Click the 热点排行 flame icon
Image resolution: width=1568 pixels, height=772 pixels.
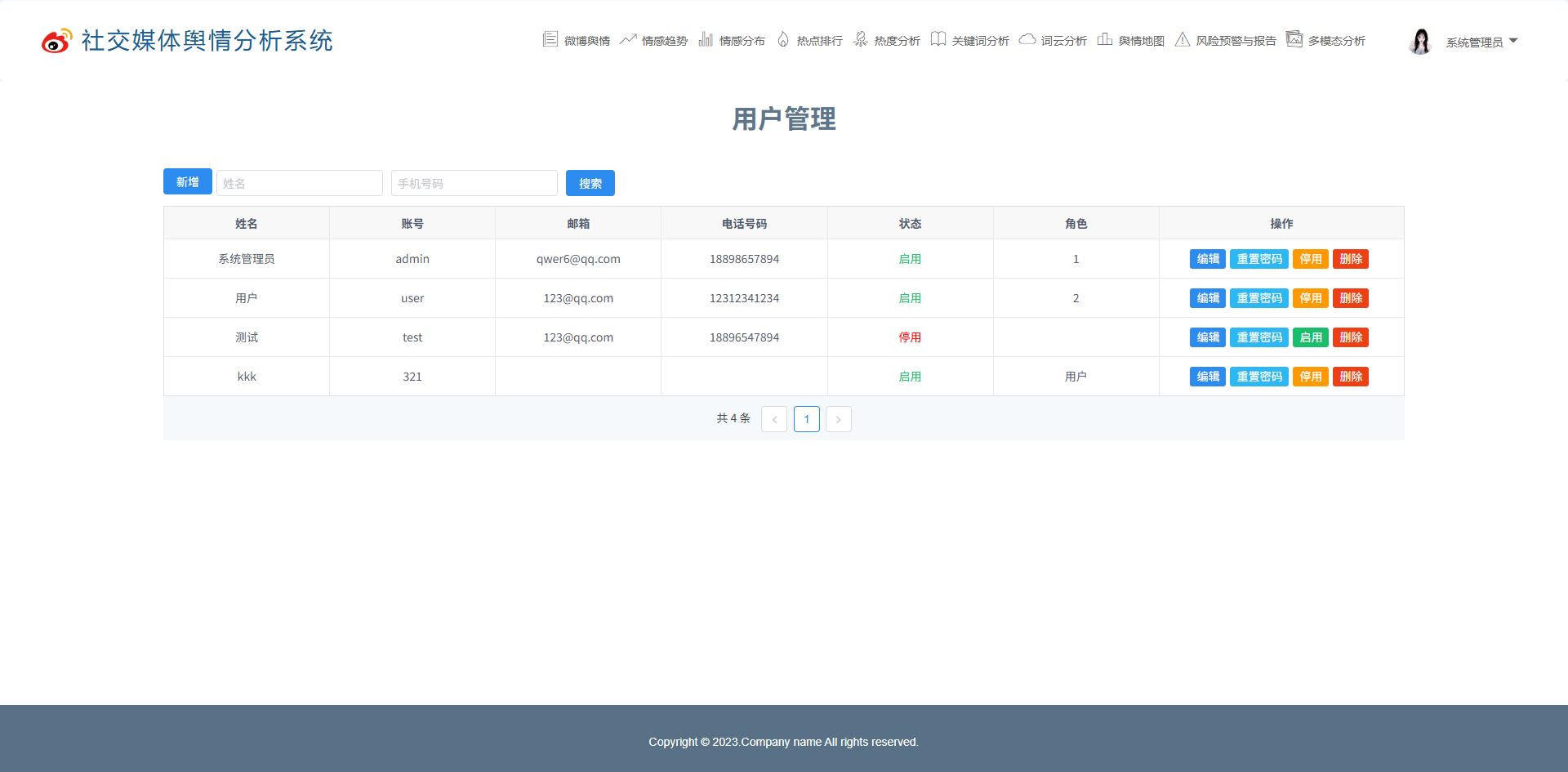tap(783, 39)
